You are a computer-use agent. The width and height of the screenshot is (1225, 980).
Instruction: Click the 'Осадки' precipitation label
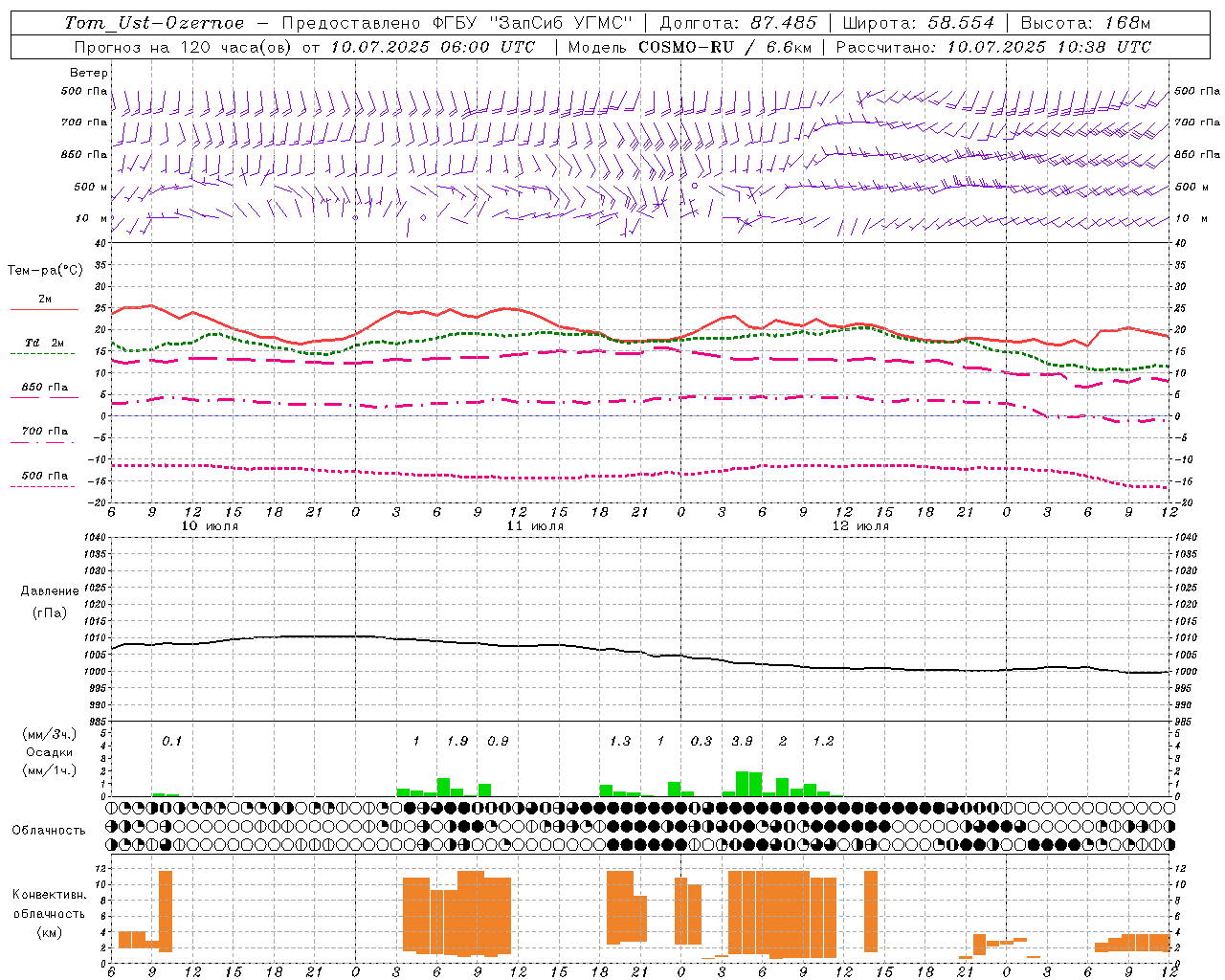(50, 752)
